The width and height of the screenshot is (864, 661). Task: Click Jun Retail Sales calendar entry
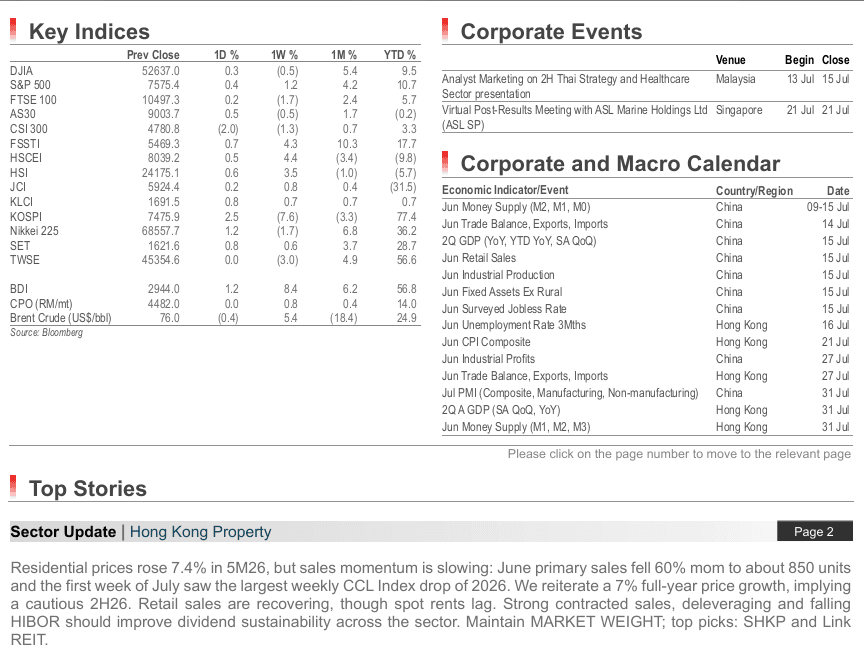[x=646, y=258]
